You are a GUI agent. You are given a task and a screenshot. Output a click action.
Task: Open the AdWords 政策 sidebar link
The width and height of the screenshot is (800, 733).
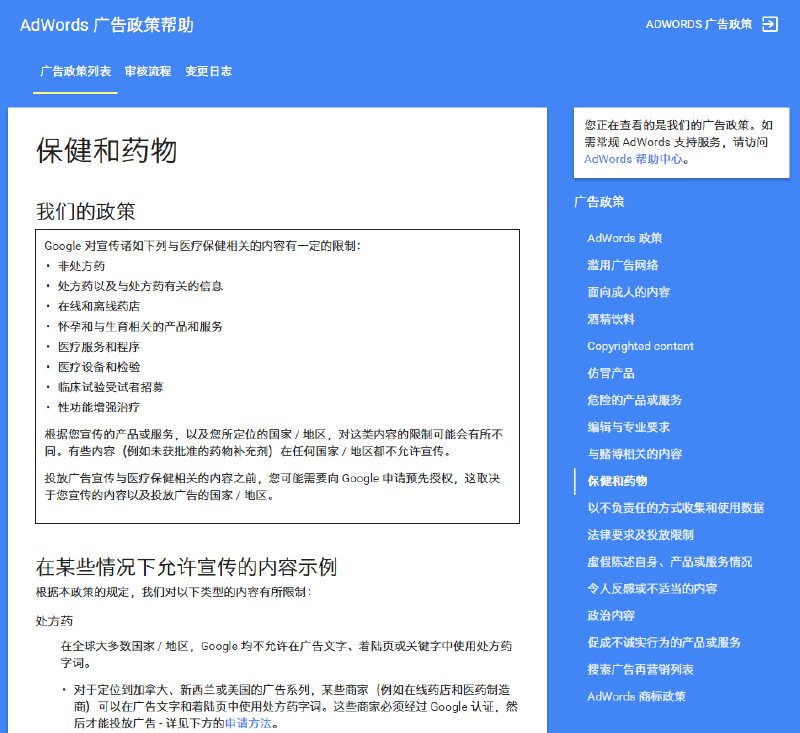tap(624, 238)
